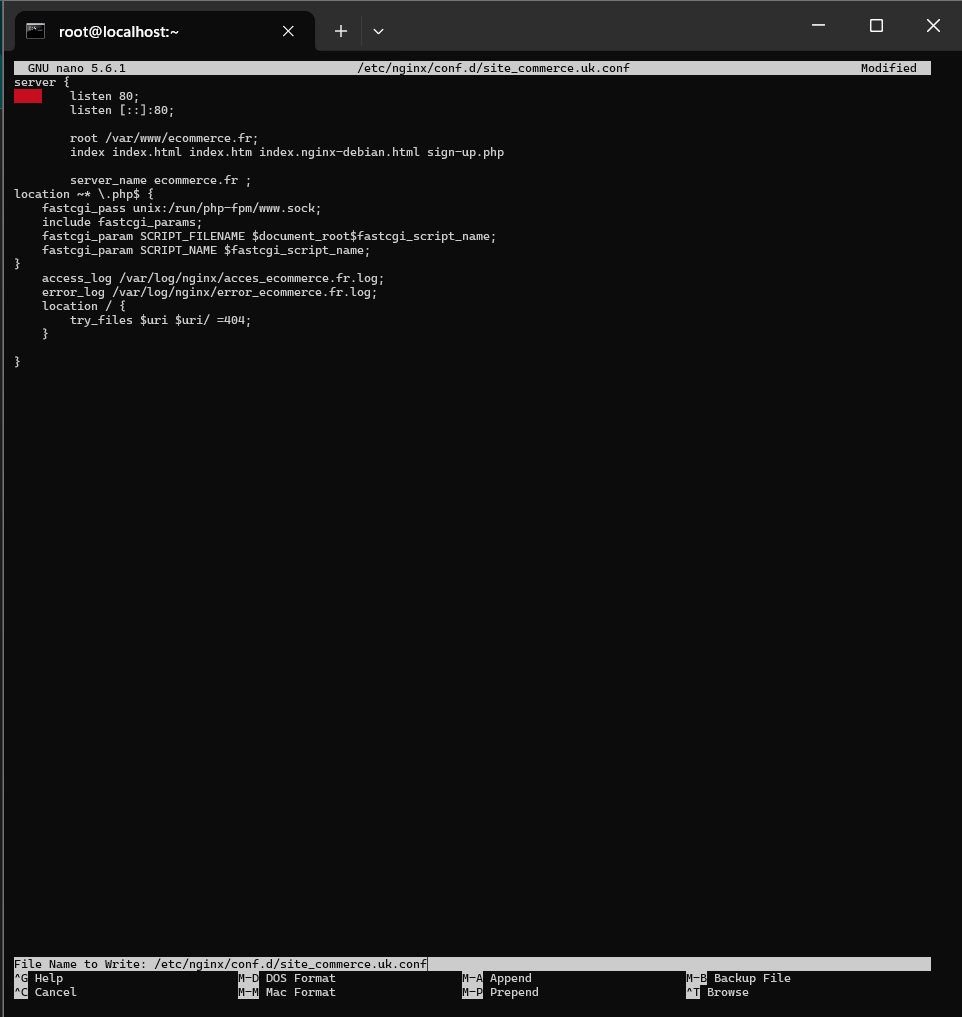This screenshot has height=1017, width=962.
Task: Select the root@localhost:~ terminal tab
Action: pyautogui.click(x=165, y=31)
